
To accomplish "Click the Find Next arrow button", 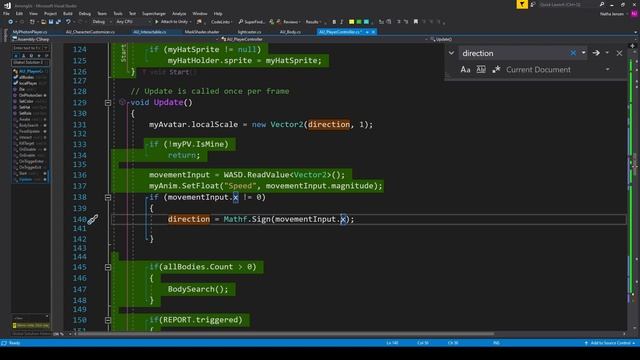I will (596, 53).
